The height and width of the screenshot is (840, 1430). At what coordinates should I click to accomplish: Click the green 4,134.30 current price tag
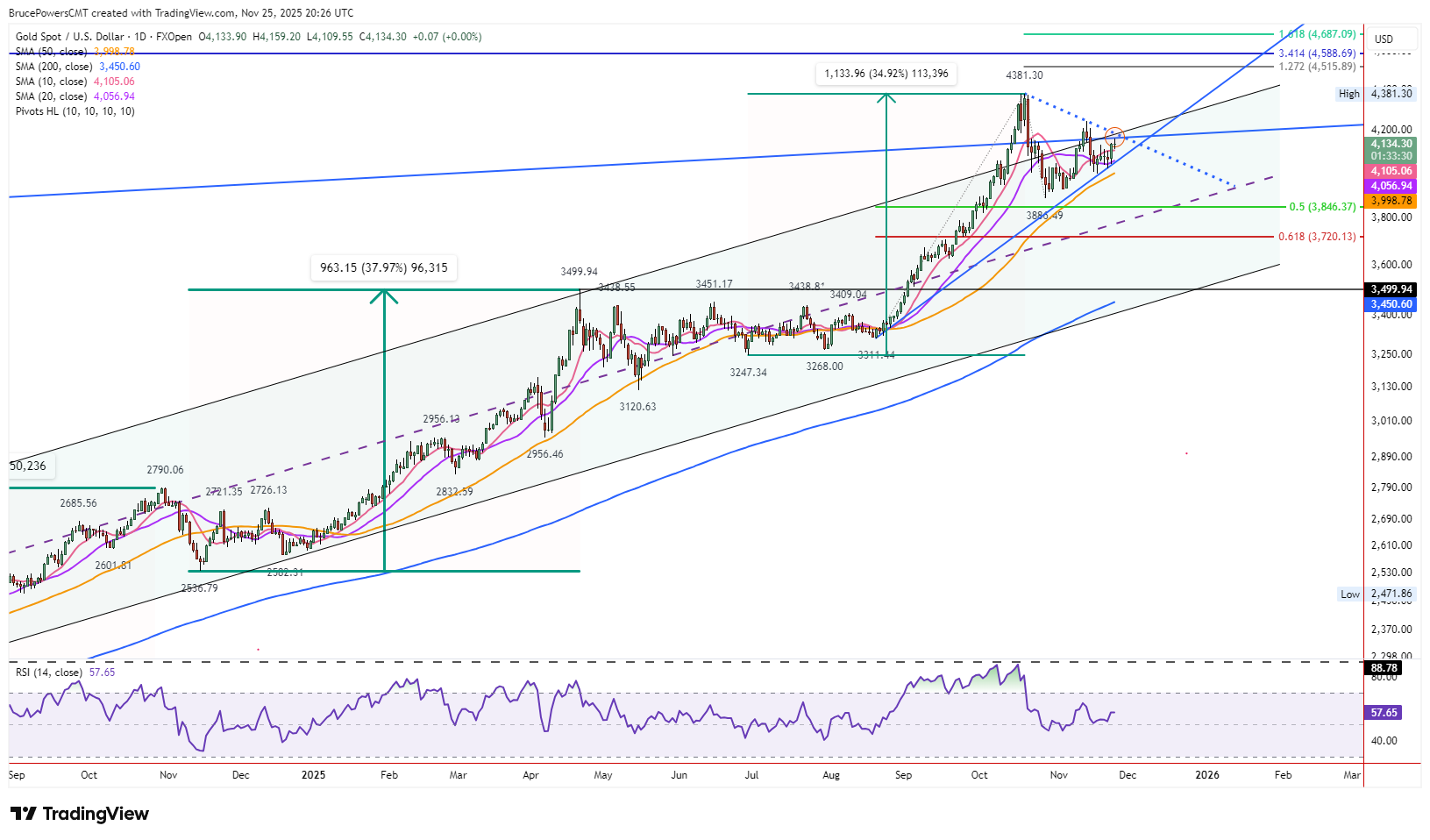pyautogui.click(x=1391, y=144)
